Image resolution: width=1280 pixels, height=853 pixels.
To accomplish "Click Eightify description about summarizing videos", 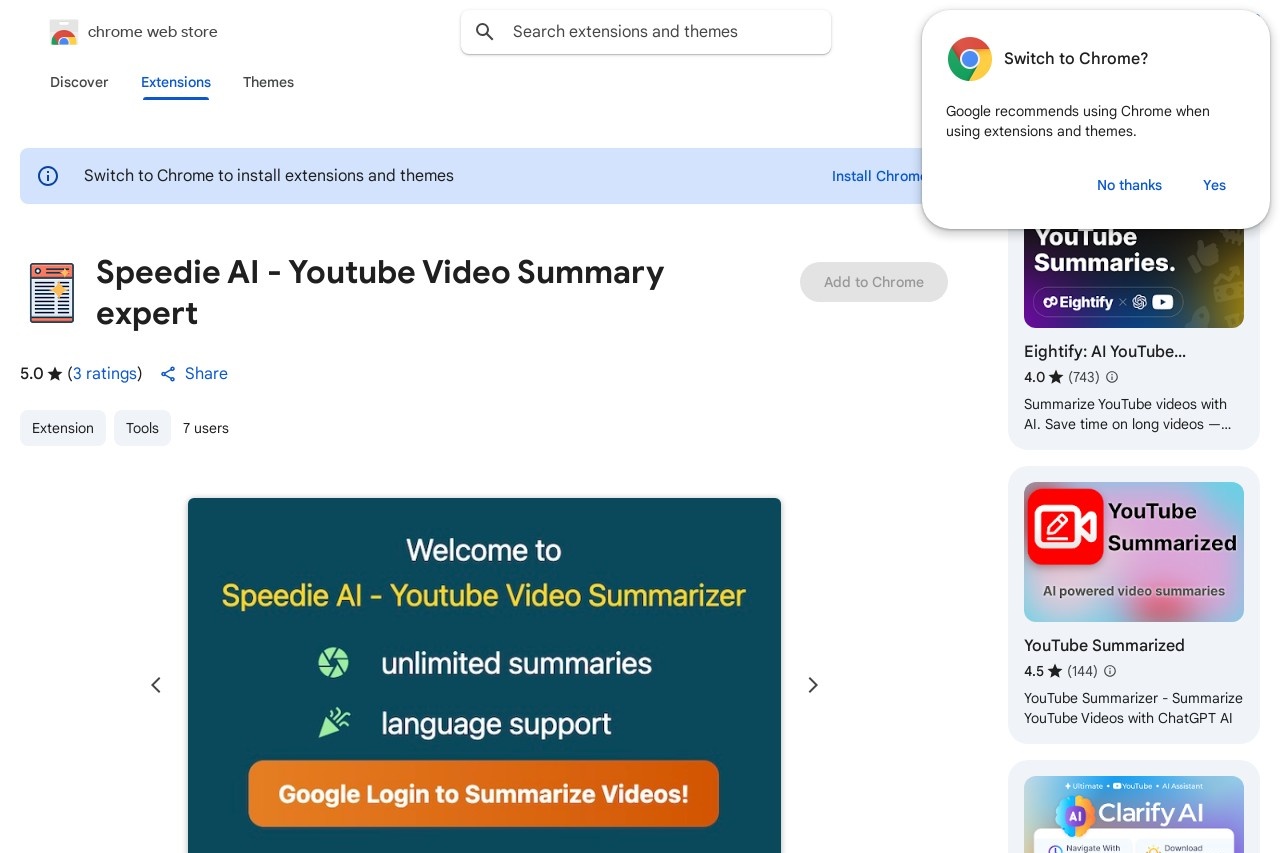I will 1127,414.
